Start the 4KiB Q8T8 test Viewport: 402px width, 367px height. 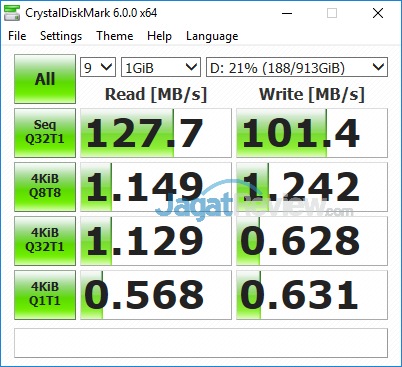[45, 187]
